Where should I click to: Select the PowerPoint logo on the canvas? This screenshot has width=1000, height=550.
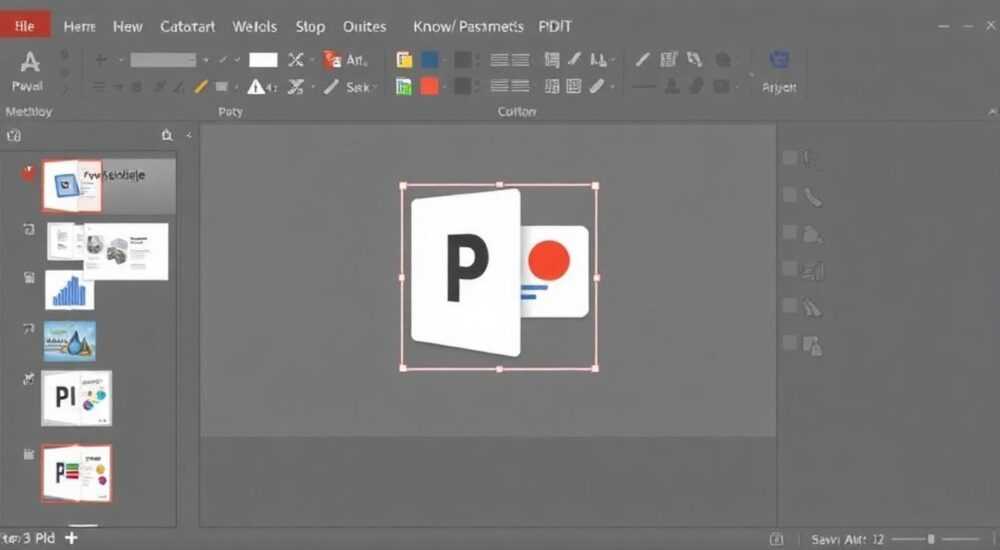pyautogui.click(x=499, y=277)
